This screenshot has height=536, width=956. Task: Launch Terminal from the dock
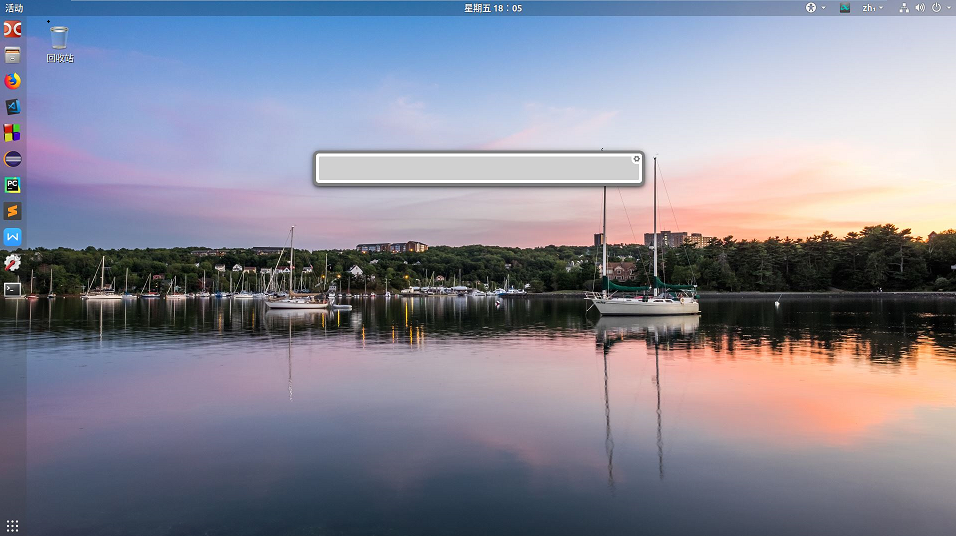pos(12,289)
